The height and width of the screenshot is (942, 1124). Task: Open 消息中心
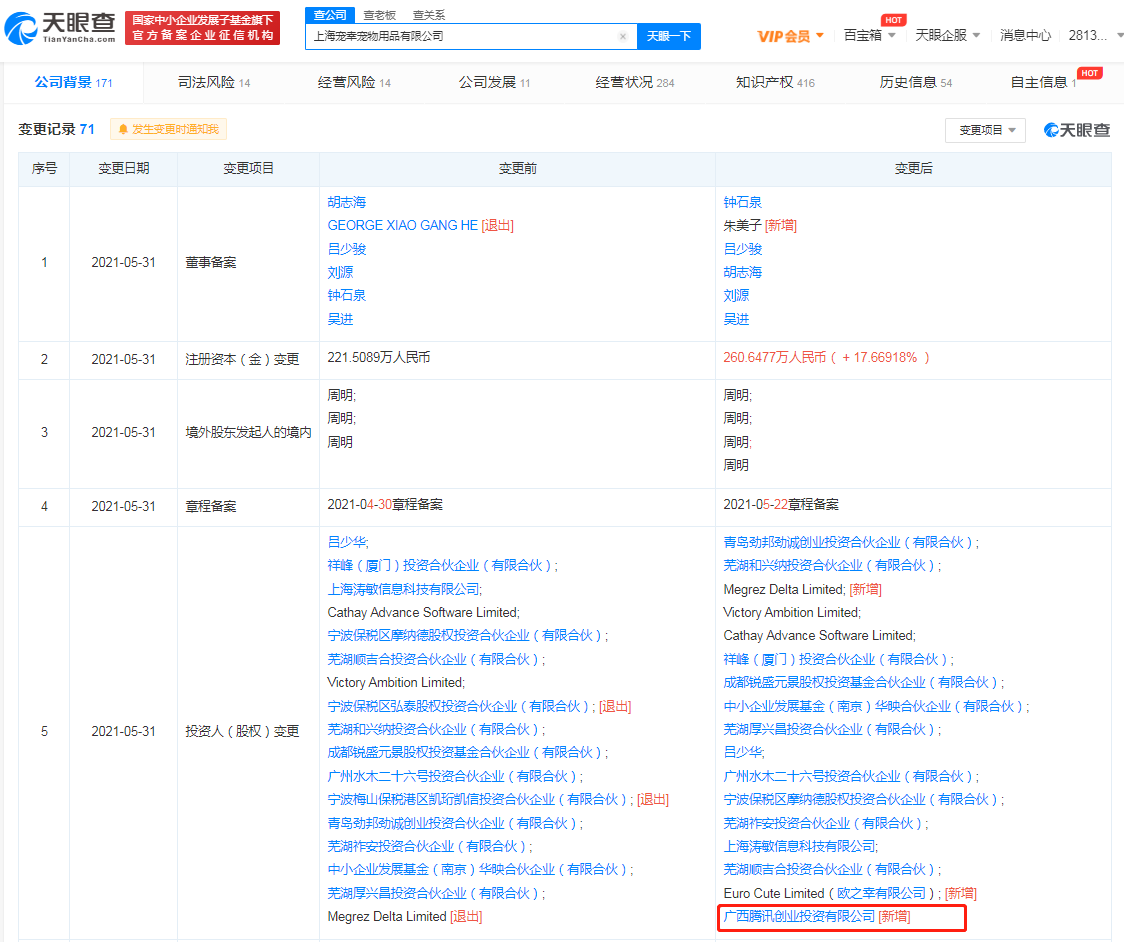1025,35
